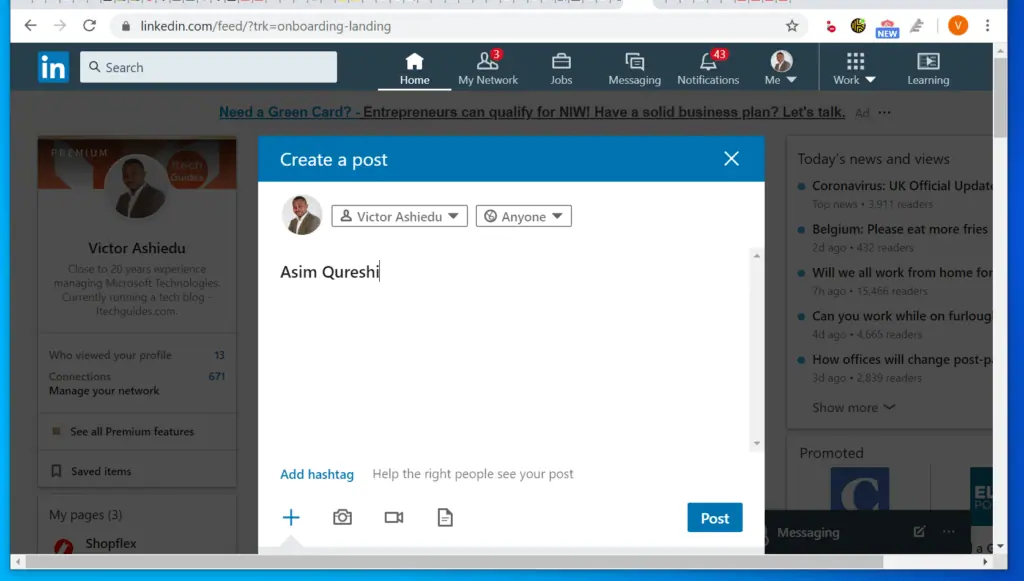This screenshot has width=1024, height=581.
Task: Open LinkedIn Learning from the navigation bar
Action: 927,66
